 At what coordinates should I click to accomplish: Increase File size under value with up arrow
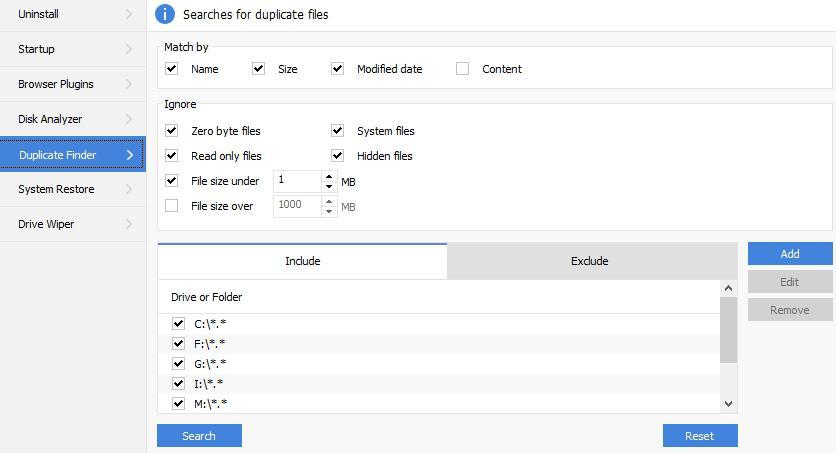click(x=329, y=176)
